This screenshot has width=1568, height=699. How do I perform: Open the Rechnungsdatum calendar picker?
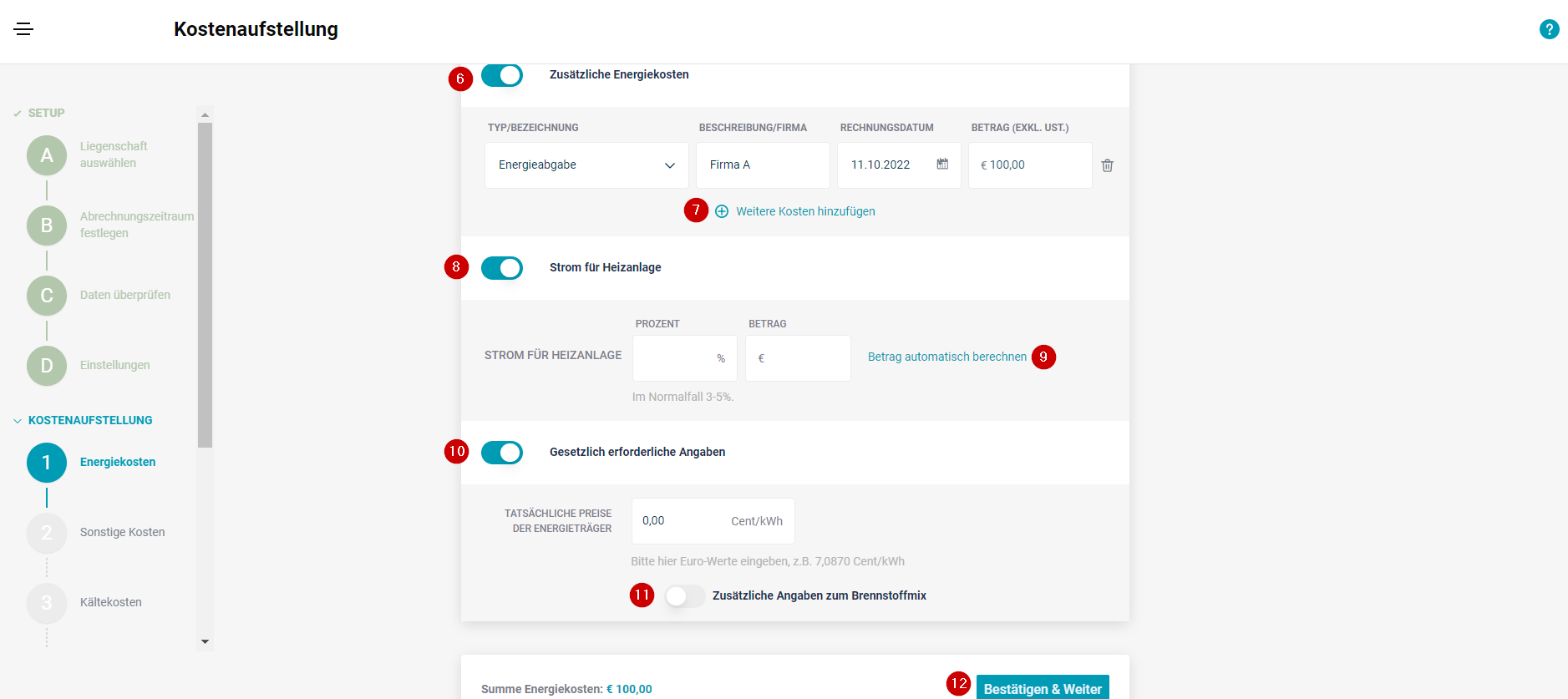942,165
